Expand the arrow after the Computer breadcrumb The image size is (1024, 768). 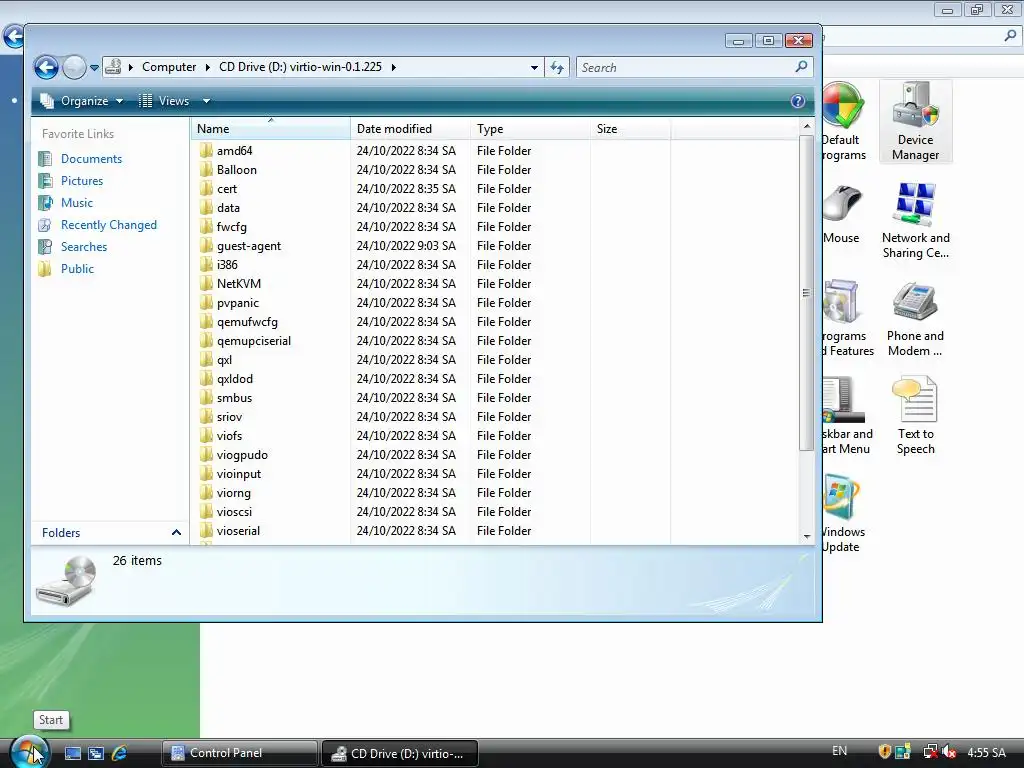click(x=207, y=67)
